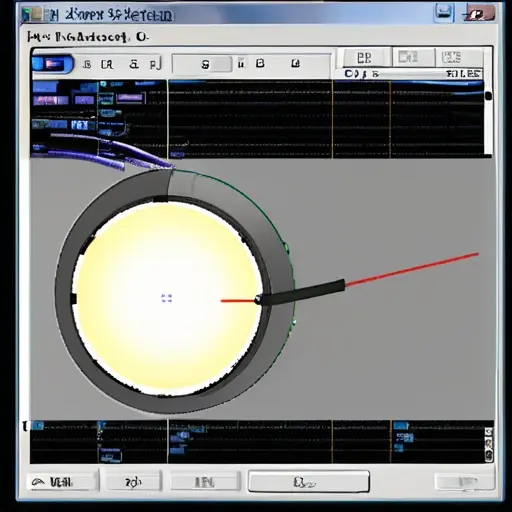This screenshot has width=512, height=512.
Task: Click the slider bar beneath the right-hand tabs
Action: click(413, 73)
